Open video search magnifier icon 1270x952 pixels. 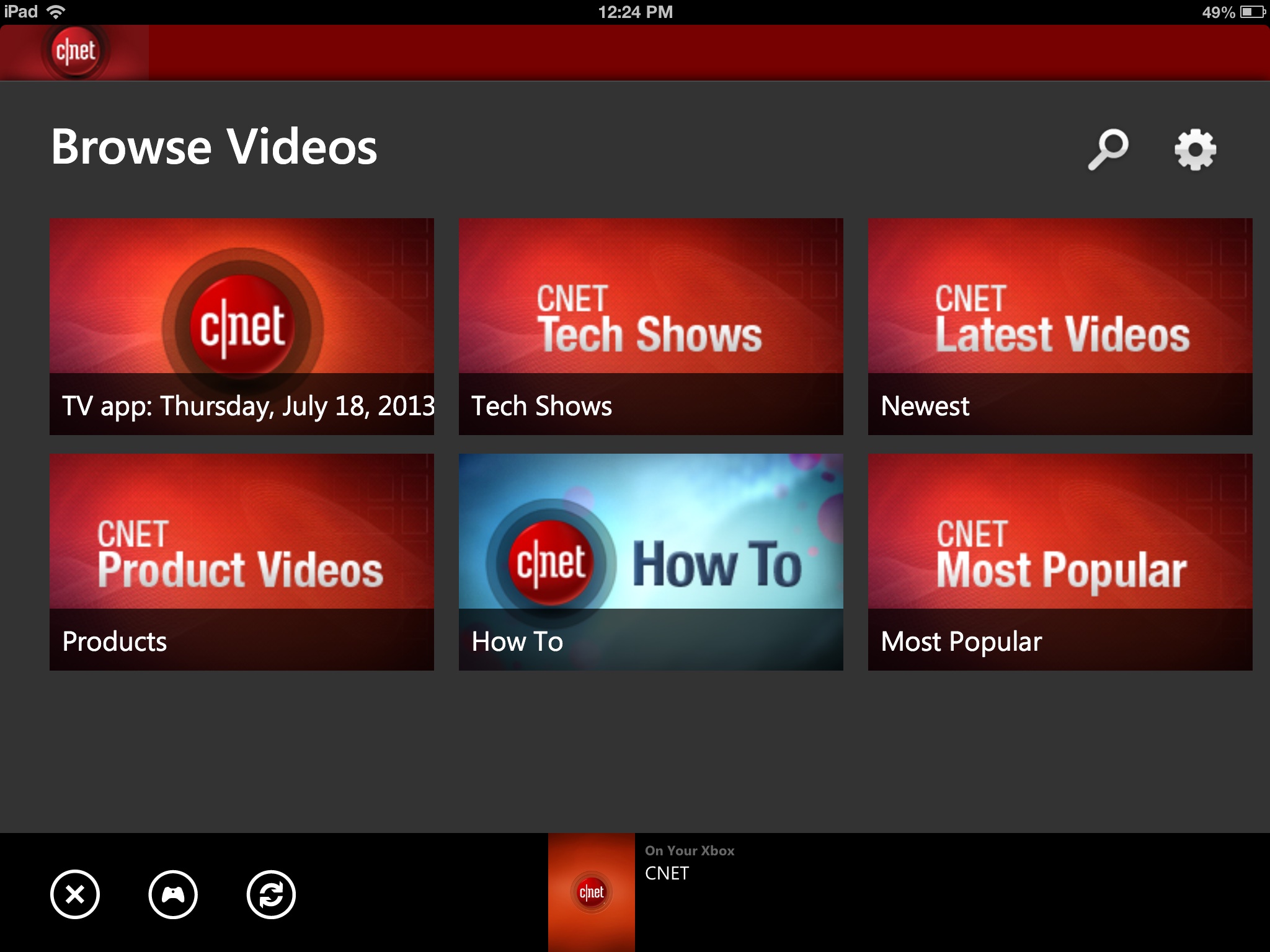pos(1108,149)
